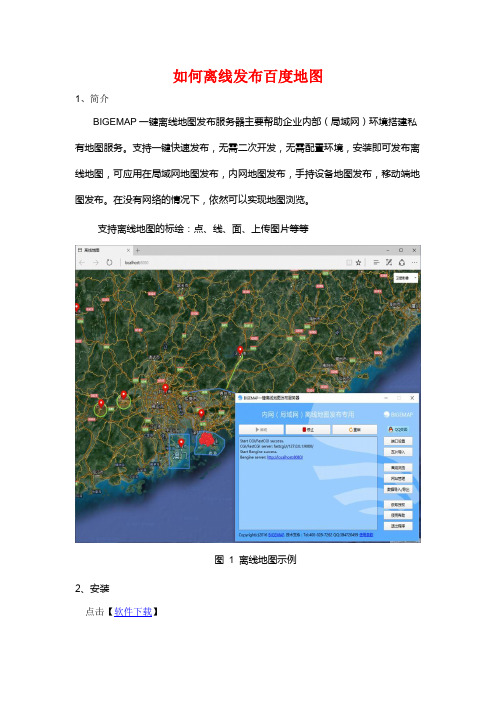Toggle the Edge reading view icon
The height and width of the screenshot is (702, 496).
349,263
